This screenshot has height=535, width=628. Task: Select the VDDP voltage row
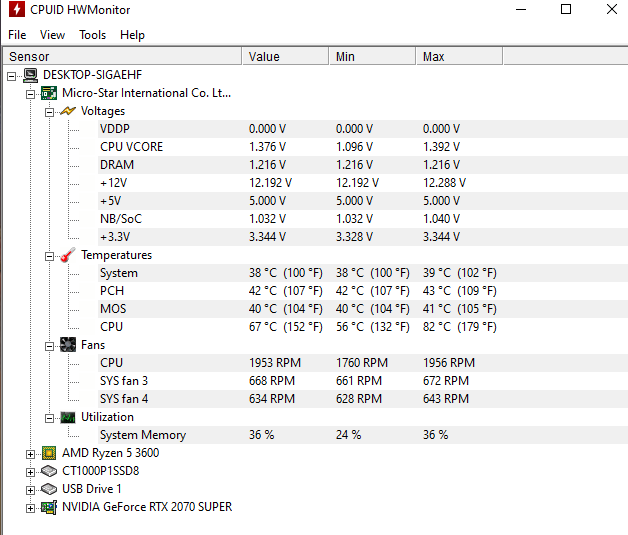click(363, 129)
